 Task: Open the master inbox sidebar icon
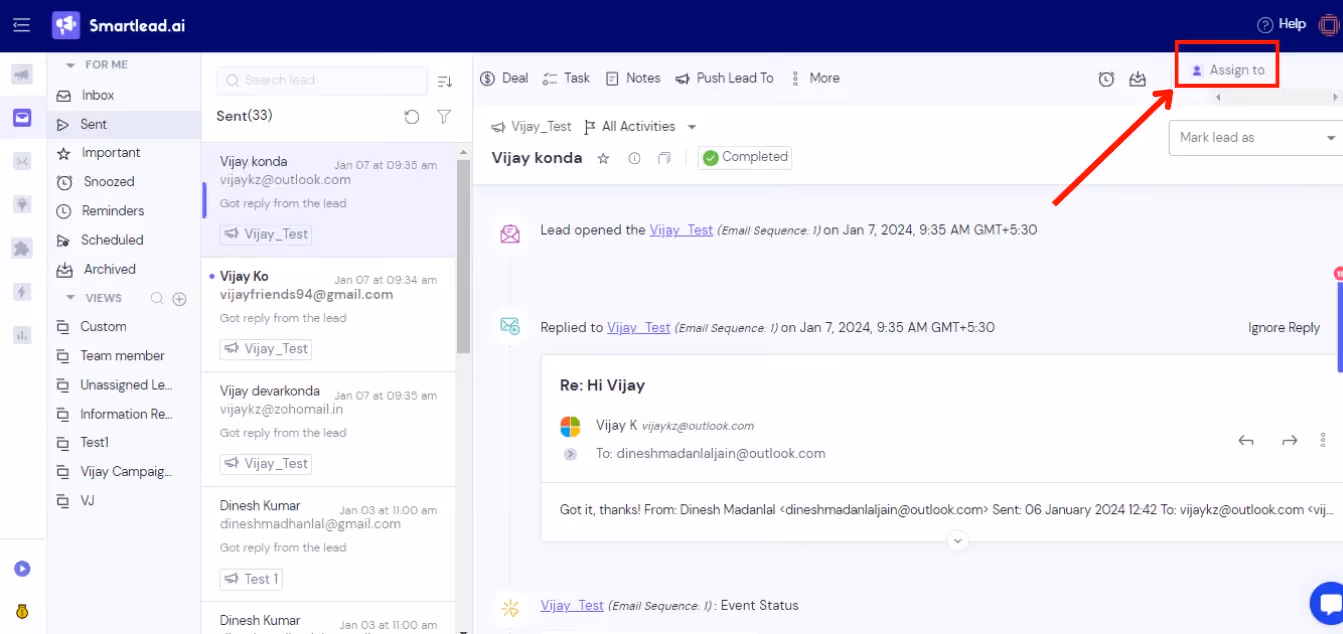pyautogui.click(x=22, y=118)
